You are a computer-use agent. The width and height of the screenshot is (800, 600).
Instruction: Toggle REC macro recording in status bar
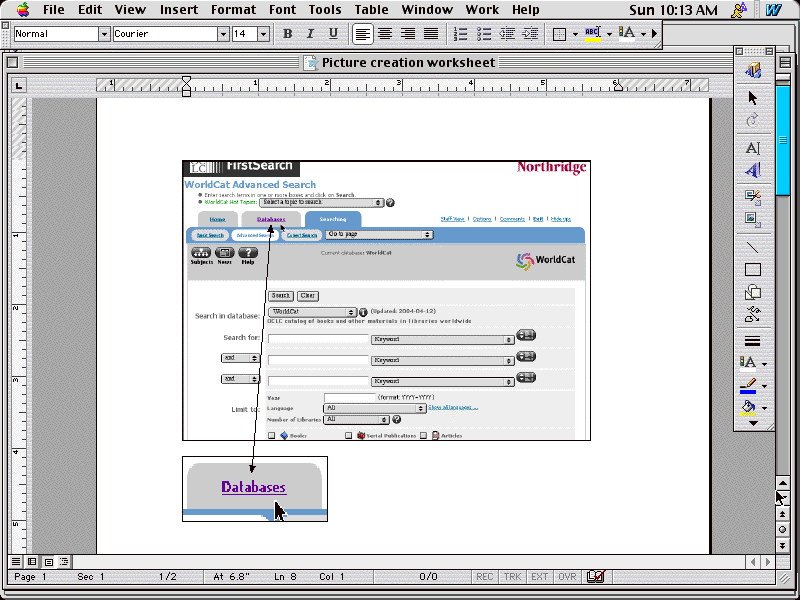[x=484, y=577]
